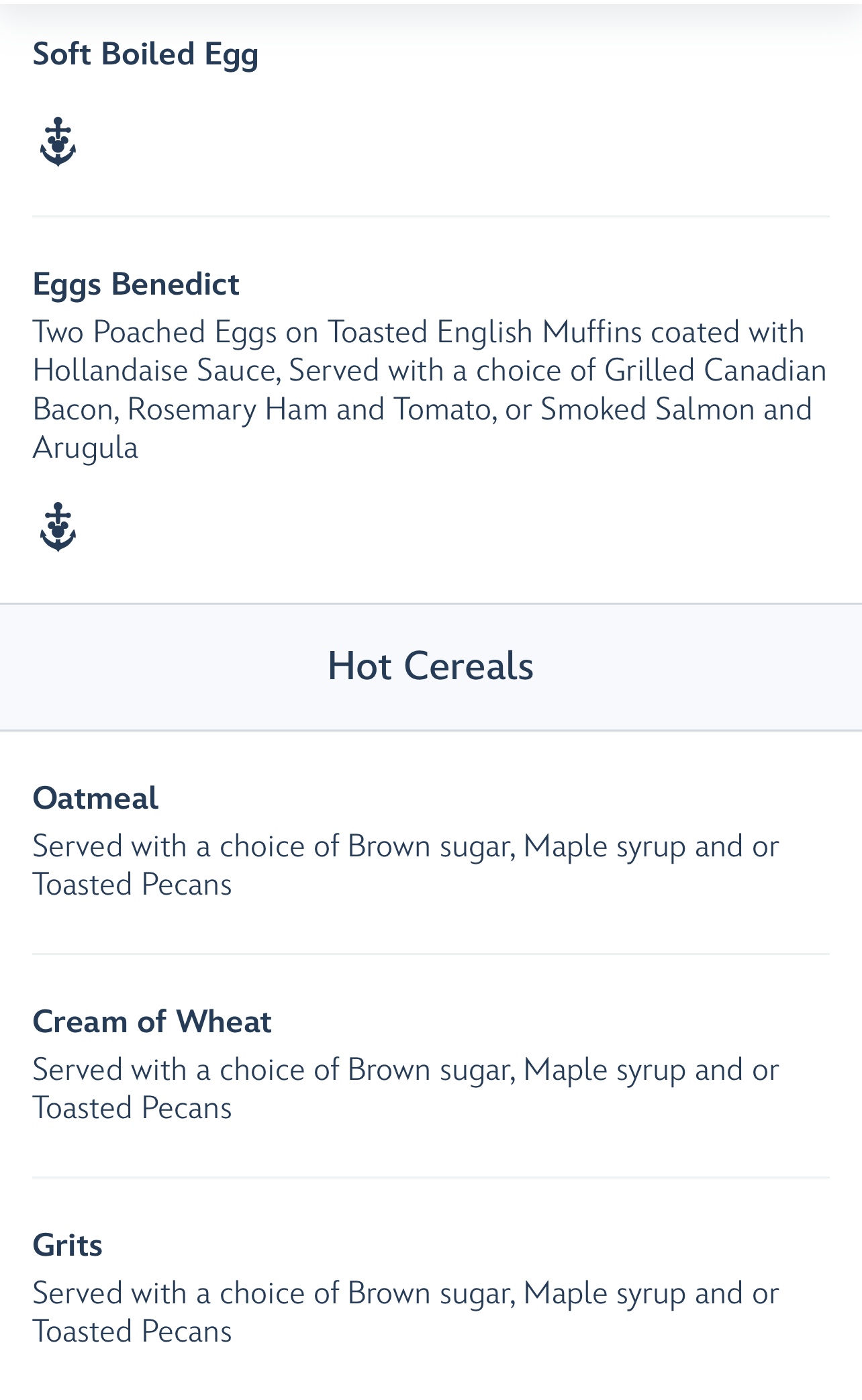Tap 'Toasted Pecans' under the Grits item
Screen dimensions: 862x1400
(x=132, y=1332)
